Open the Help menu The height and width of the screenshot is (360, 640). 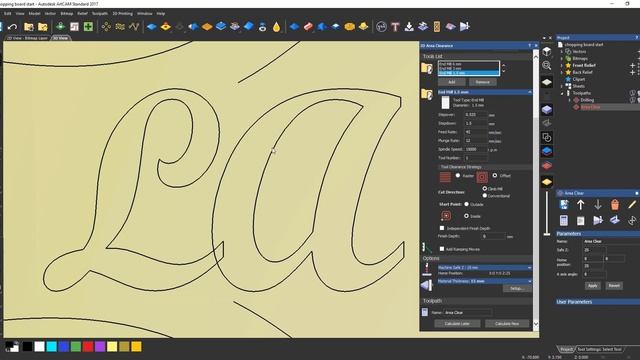pyautogui.click(x=161, y=13)
